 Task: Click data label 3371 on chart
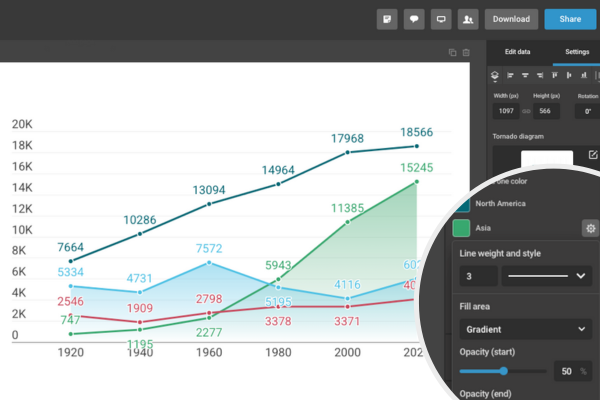[x=347, y=321]
